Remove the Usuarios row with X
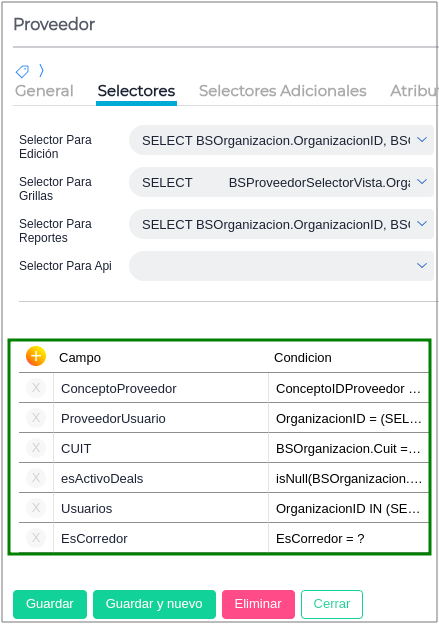This screenshot has height=624, width=439. pos(36,508)
